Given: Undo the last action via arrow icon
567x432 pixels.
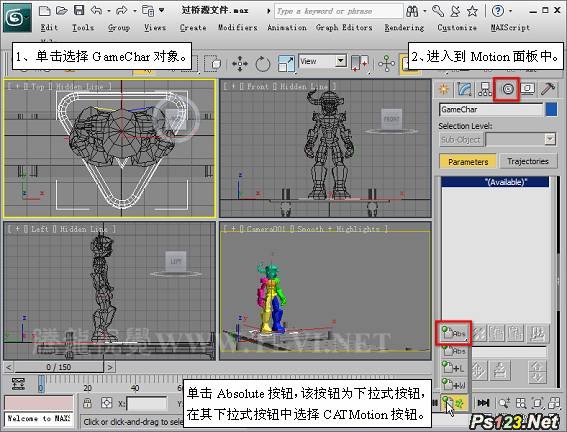Looking at the screenshot, I should [x=96, y=10].
